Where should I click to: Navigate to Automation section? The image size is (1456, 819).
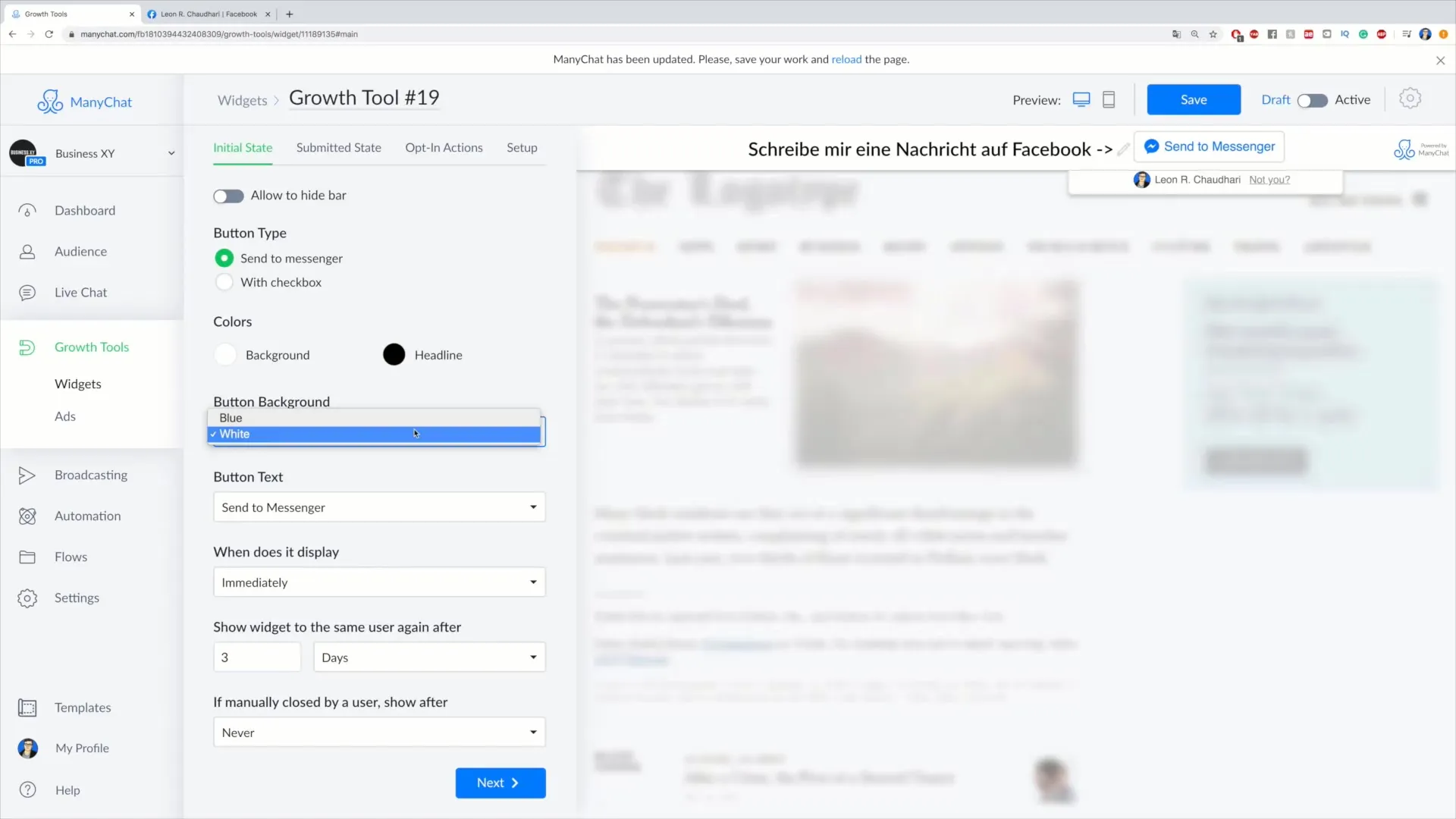(x=87, y=514)
